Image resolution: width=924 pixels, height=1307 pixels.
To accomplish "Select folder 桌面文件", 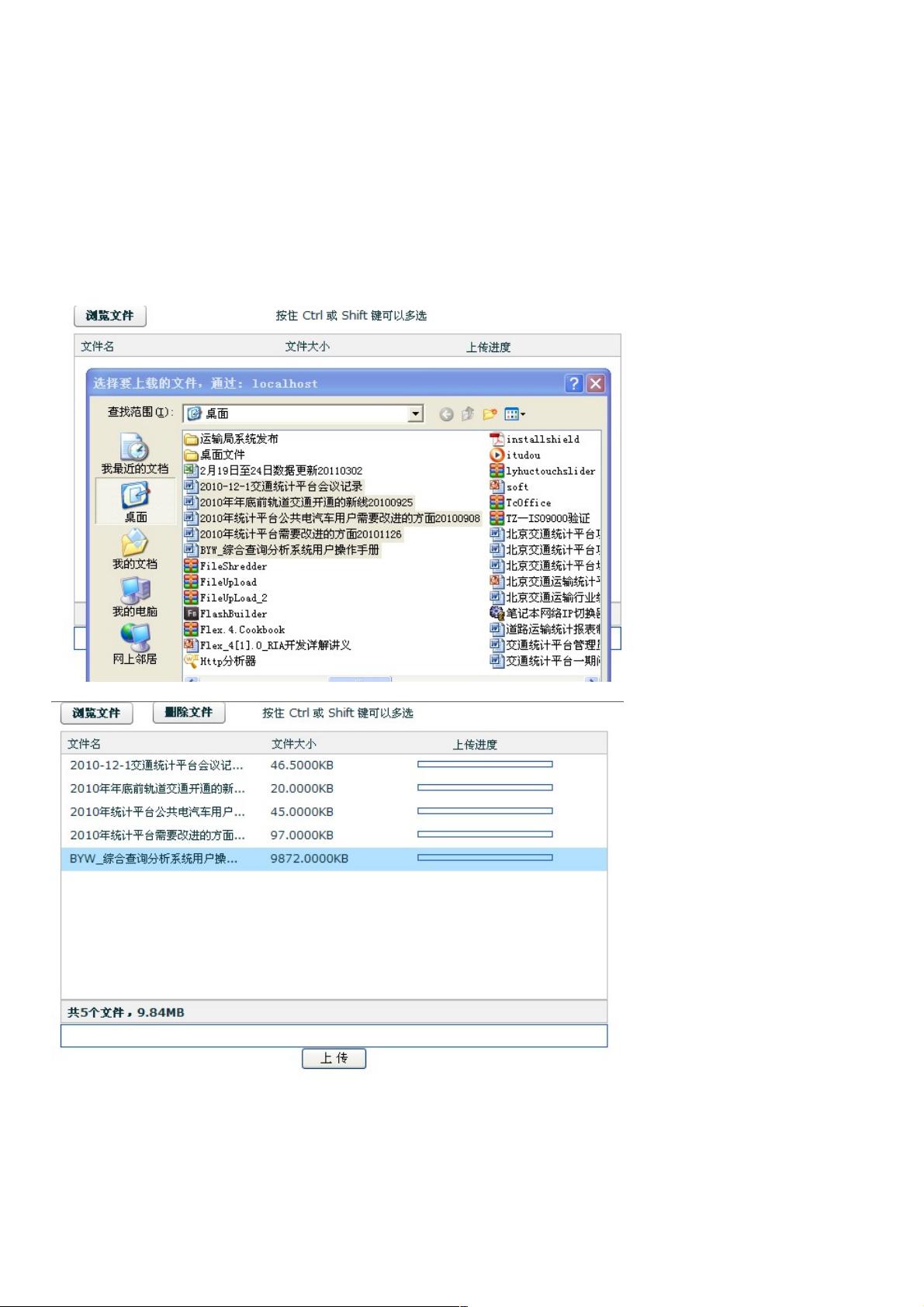I will point(215,455).
